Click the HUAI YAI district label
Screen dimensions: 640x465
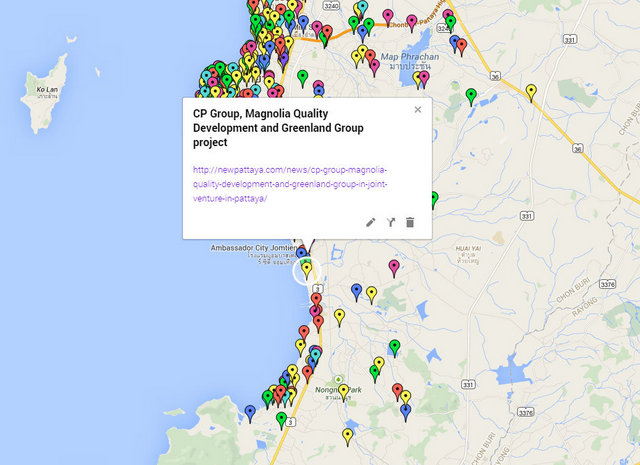pyautogui.click(x=469, y=249)
